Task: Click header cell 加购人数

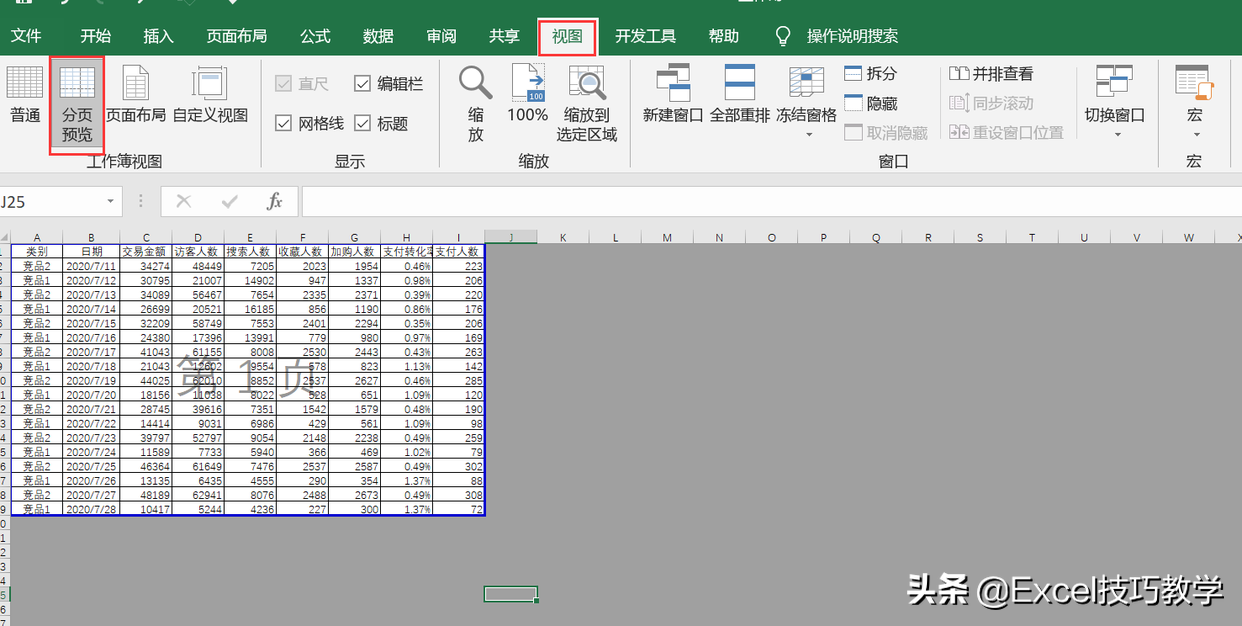Action: click(x=354, y=251)
